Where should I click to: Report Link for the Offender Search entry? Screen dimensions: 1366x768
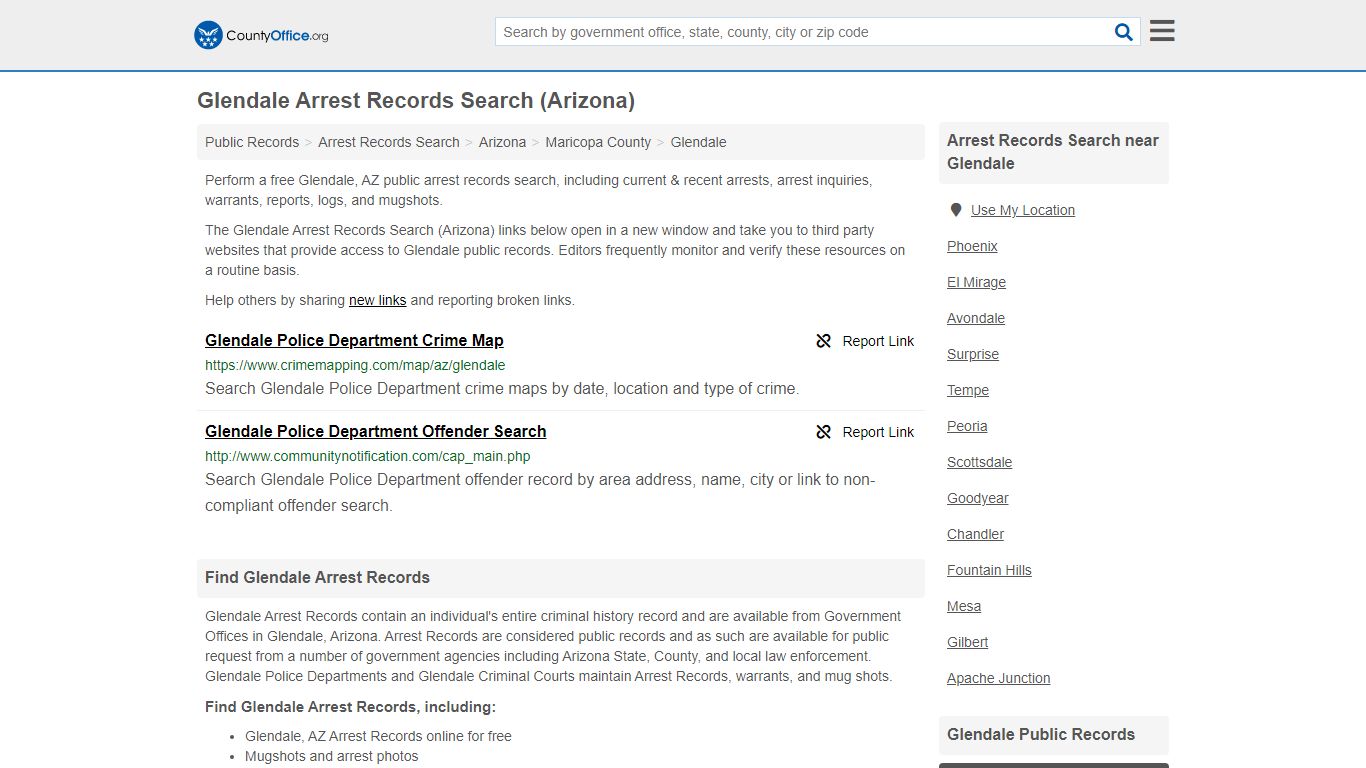click(x=878, y=432)
